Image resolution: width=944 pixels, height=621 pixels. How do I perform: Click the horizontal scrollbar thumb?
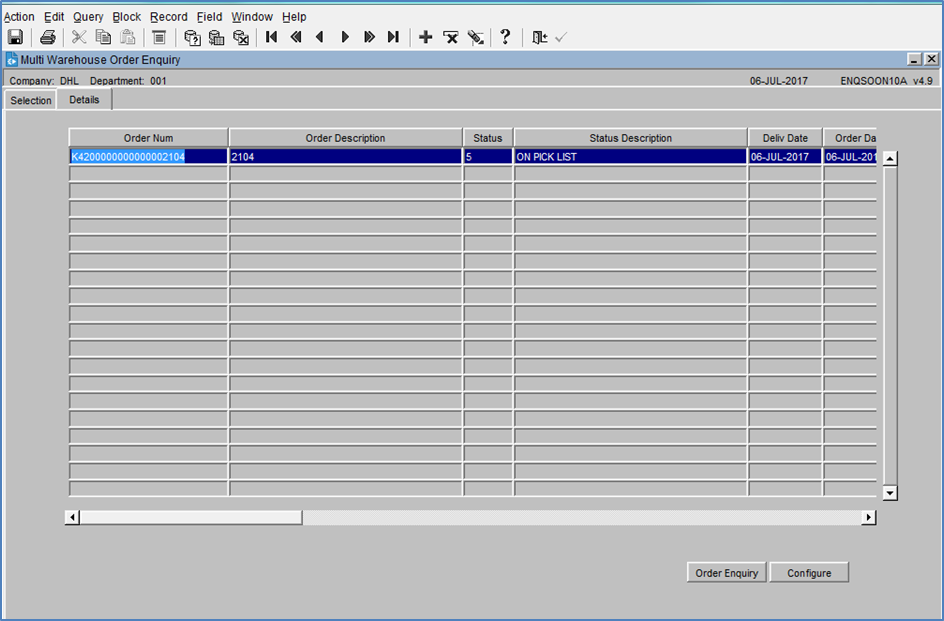191,517
